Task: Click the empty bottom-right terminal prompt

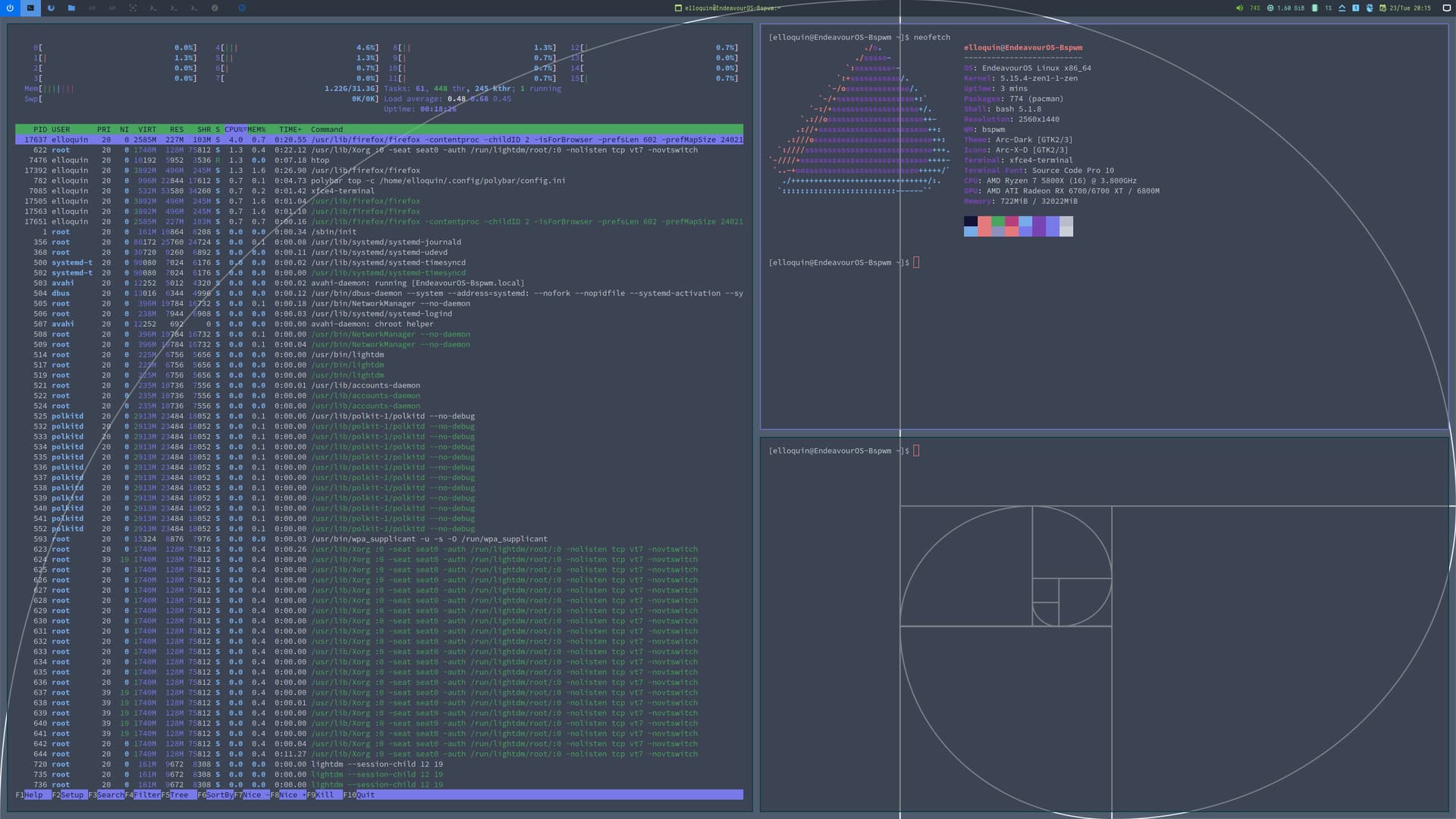Action: 916,450
